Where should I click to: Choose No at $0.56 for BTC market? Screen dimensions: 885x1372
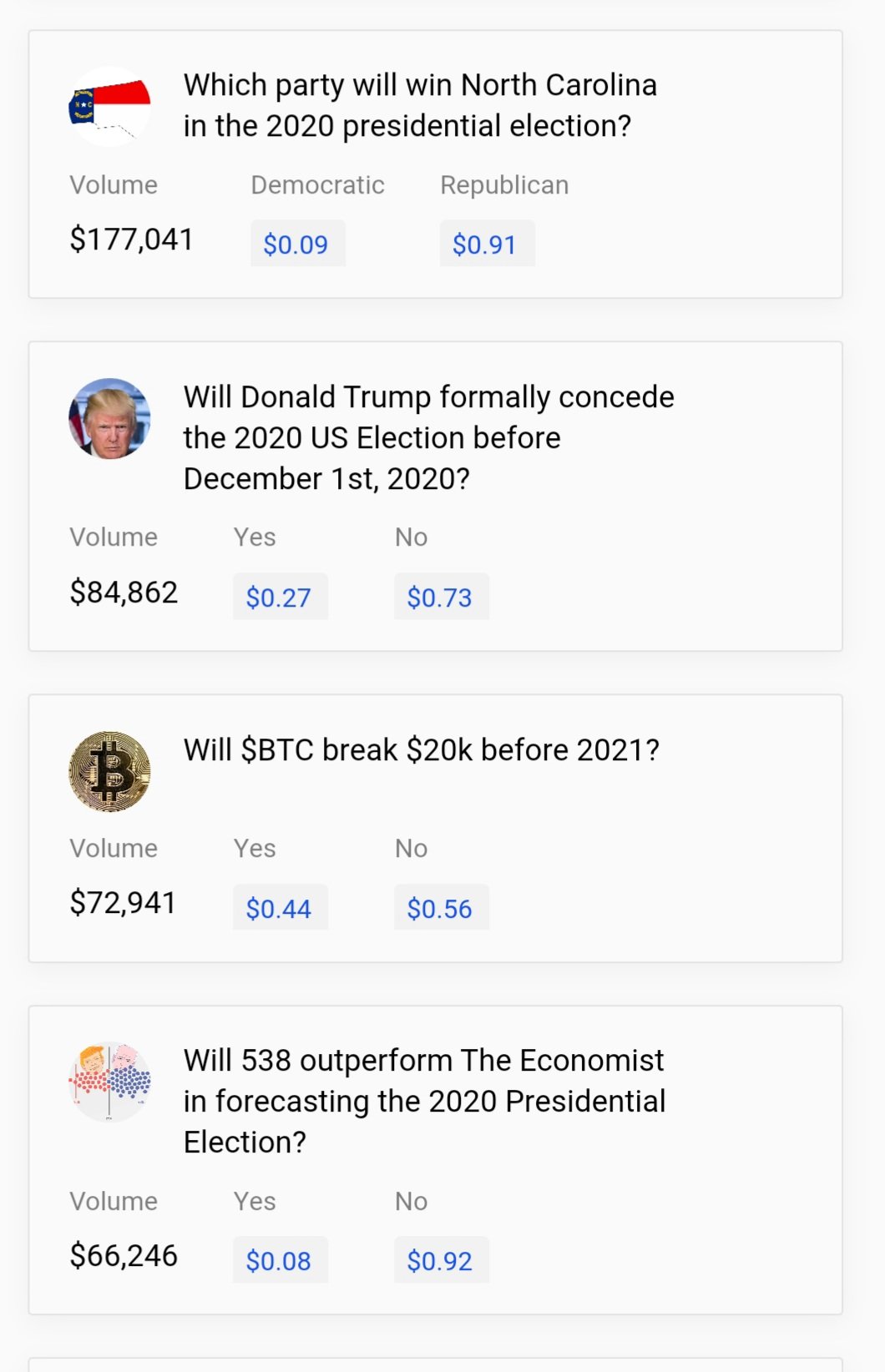(x=441, y=908)
